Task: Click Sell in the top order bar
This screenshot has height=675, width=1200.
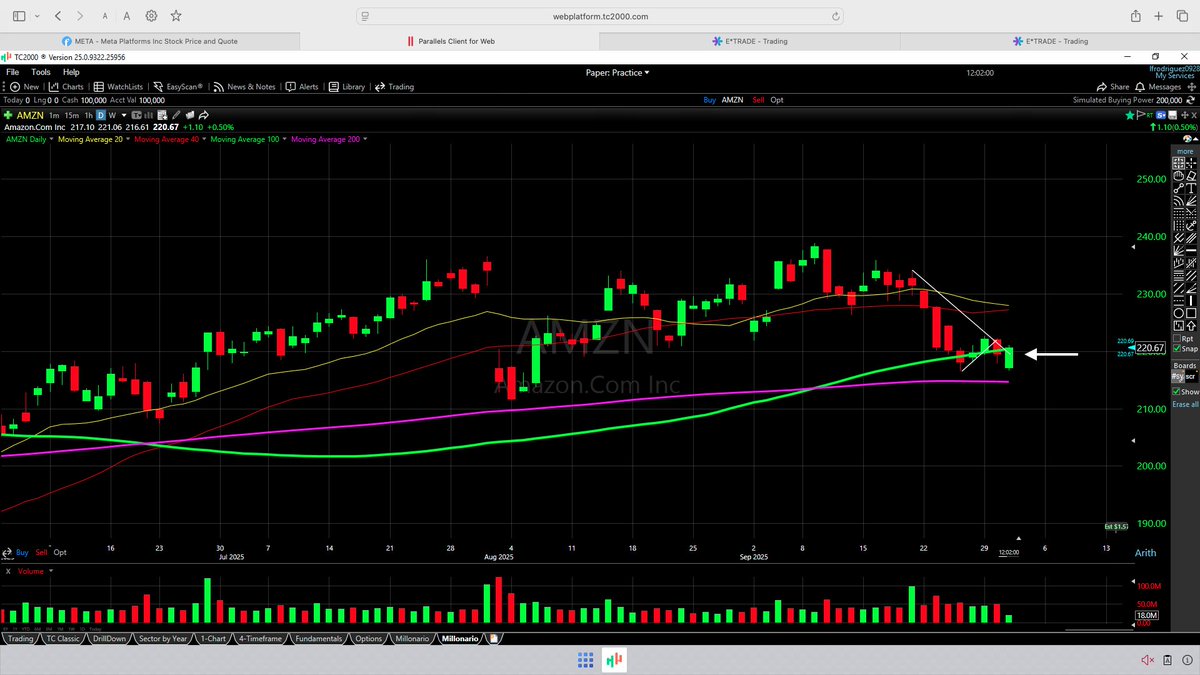Action: pyautogui.click(x=758, y=100)
